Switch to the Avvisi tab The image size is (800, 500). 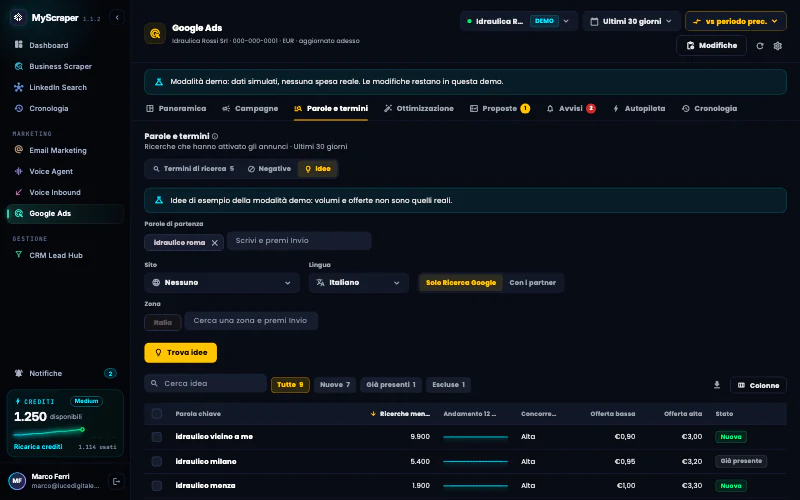(570, 109)
